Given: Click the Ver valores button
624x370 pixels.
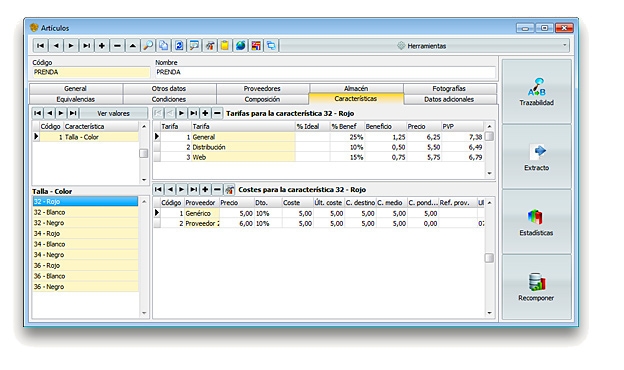Looking at the screenshot, I should click(x=113, y=113).
